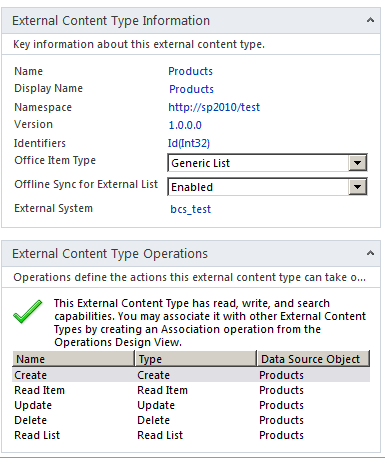Viewport: 385px width, 458px height.
Task: Click the 'Namespace' label
Action: pyautogui.click(x=43, y=107)
